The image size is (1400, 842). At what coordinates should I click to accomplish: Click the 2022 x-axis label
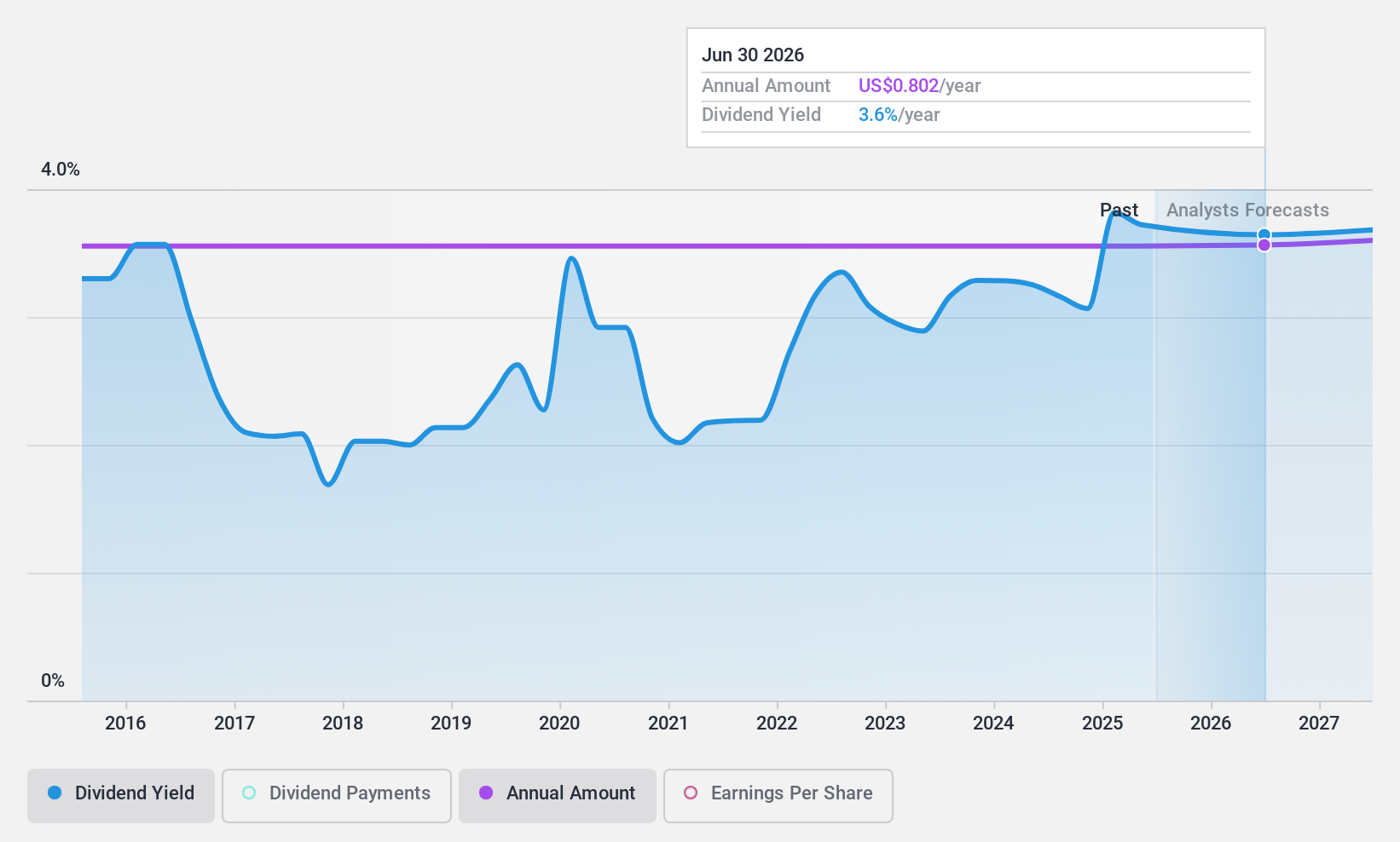click(777, 724)
